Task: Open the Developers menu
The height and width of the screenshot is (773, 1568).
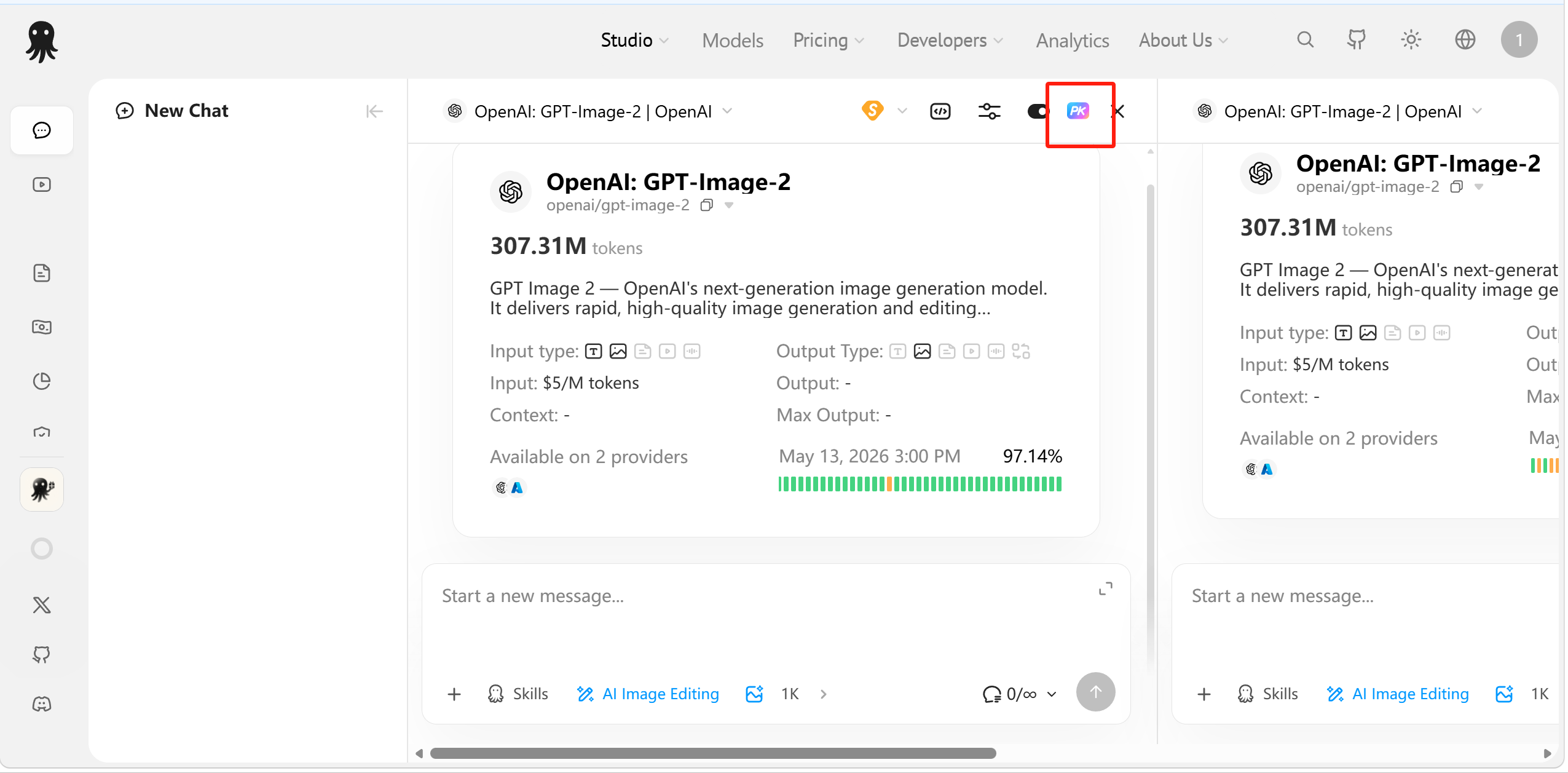Action: pos(950,41)
